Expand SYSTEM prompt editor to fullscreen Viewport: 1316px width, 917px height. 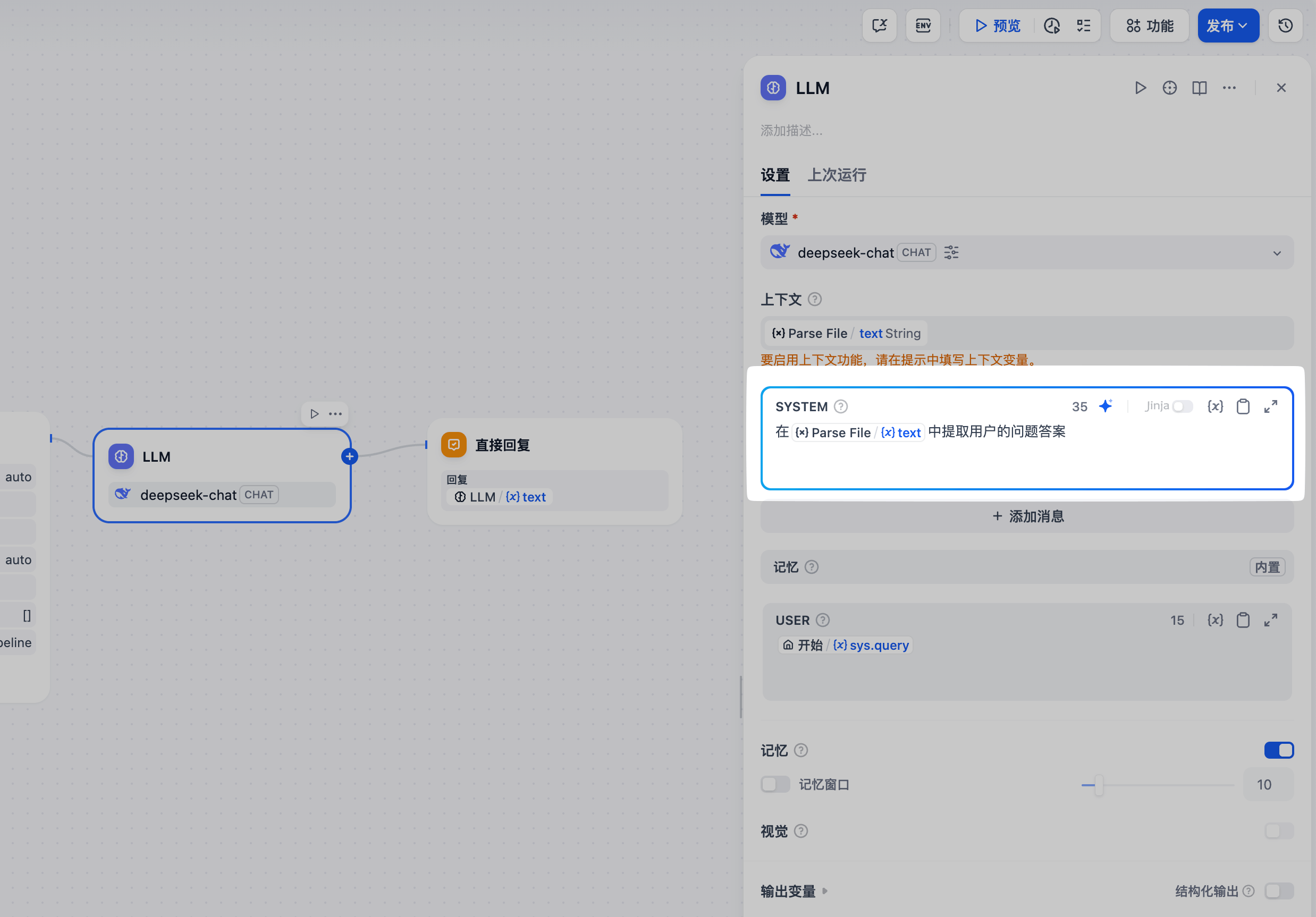point(1270,406)
